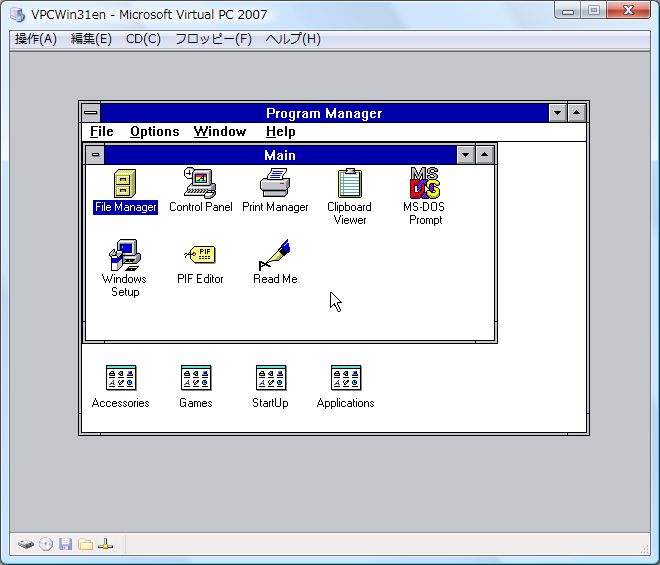Select the File Manager icon
Image resolution: width=660 pixels, height=565 pixels.
(x=125, y=184)
